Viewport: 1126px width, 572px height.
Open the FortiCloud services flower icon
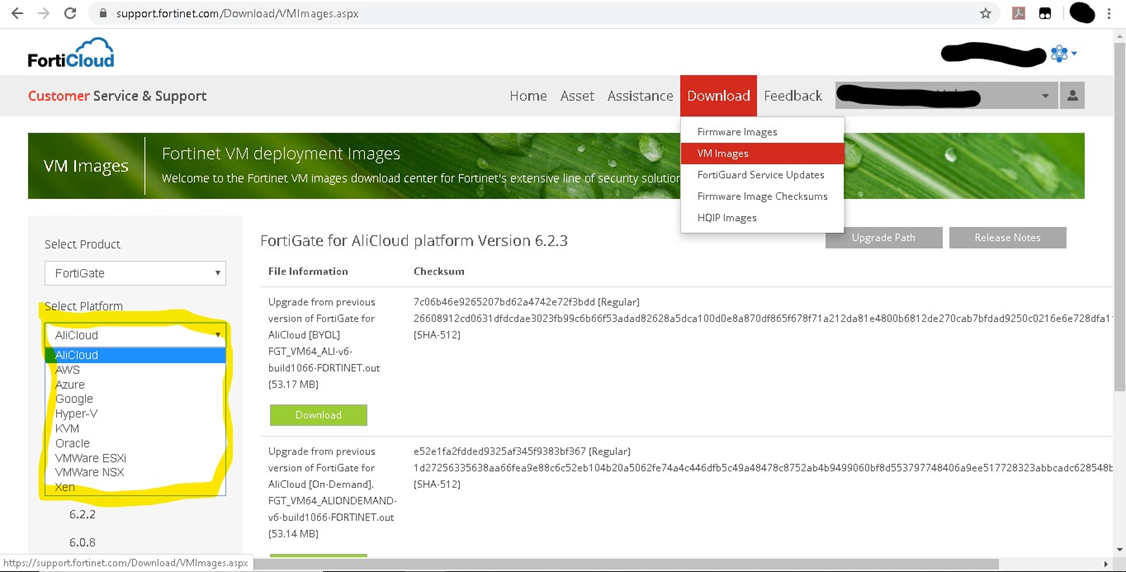[1059, 53]
